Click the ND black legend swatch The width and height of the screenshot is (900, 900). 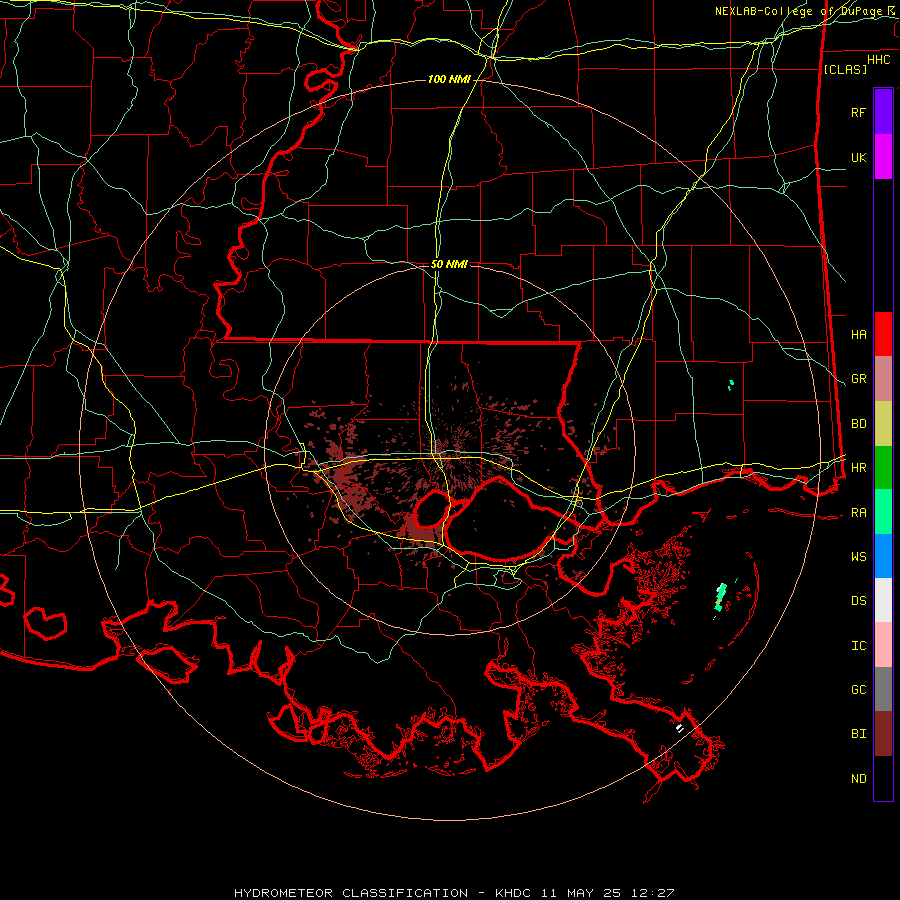click(883, 778)
